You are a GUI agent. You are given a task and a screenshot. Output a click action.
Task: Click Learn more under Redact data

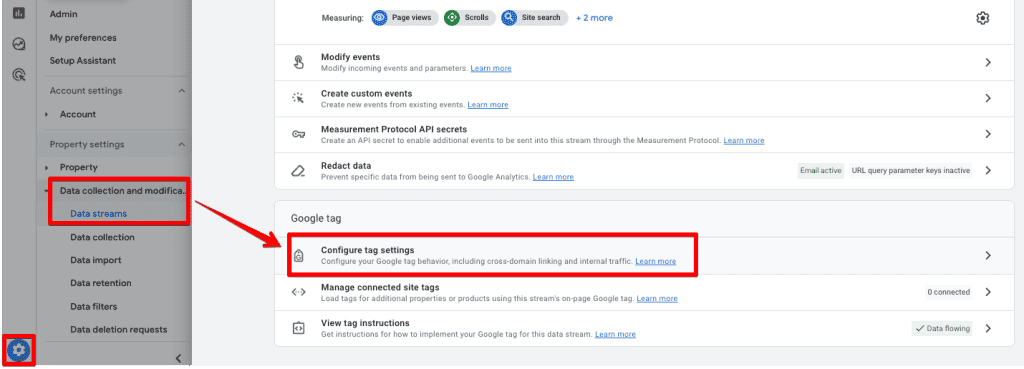pyautogui.click(x=553, y=177)
